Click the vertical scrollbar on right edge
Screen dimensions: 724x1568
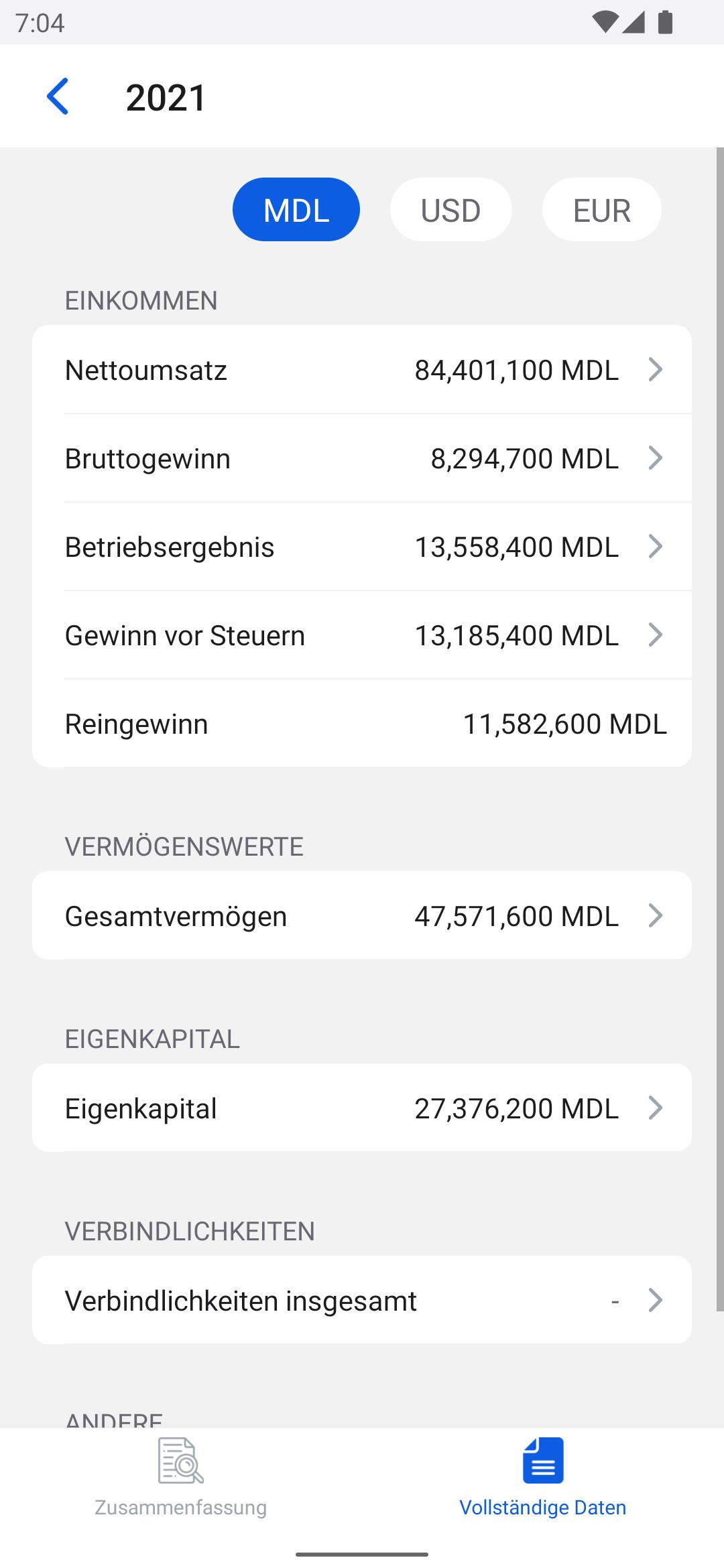tap(720, 729)
